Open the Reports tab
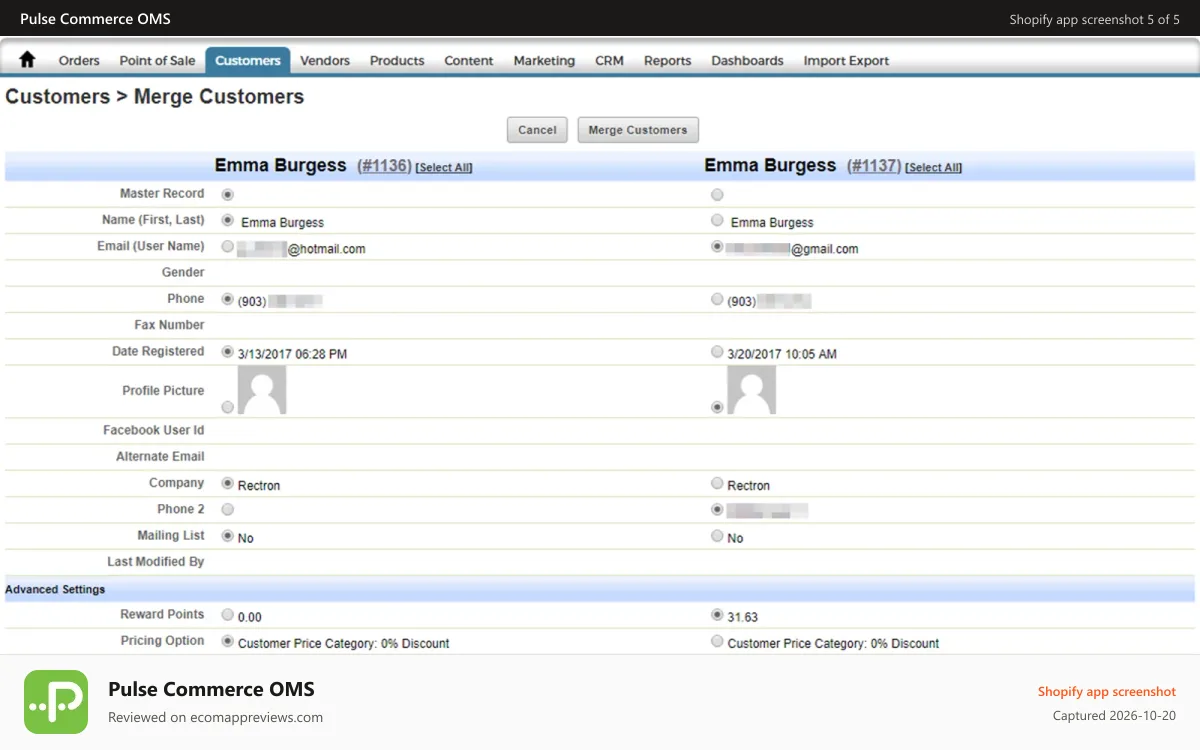1200x750 pixels. click(668, 61)
